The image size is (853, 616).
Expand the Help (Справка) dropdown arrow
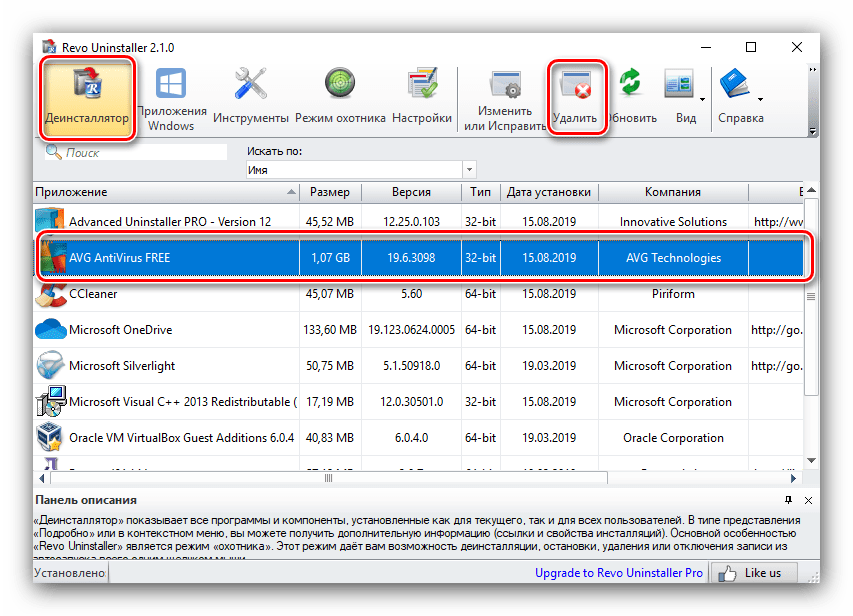(761, 100)
